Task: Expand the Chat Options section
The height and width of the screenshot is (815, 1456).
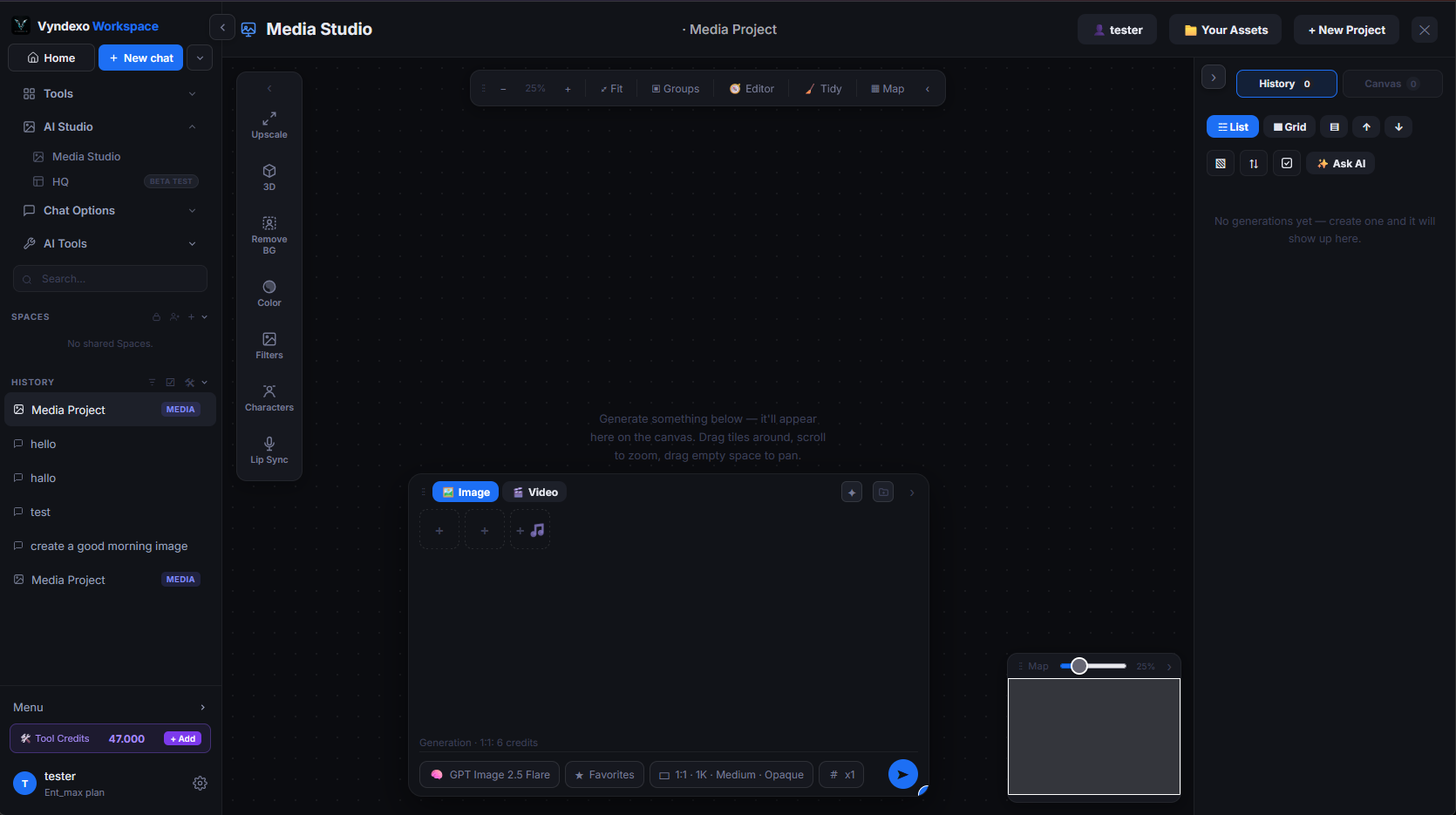Action: click(110, 211)
